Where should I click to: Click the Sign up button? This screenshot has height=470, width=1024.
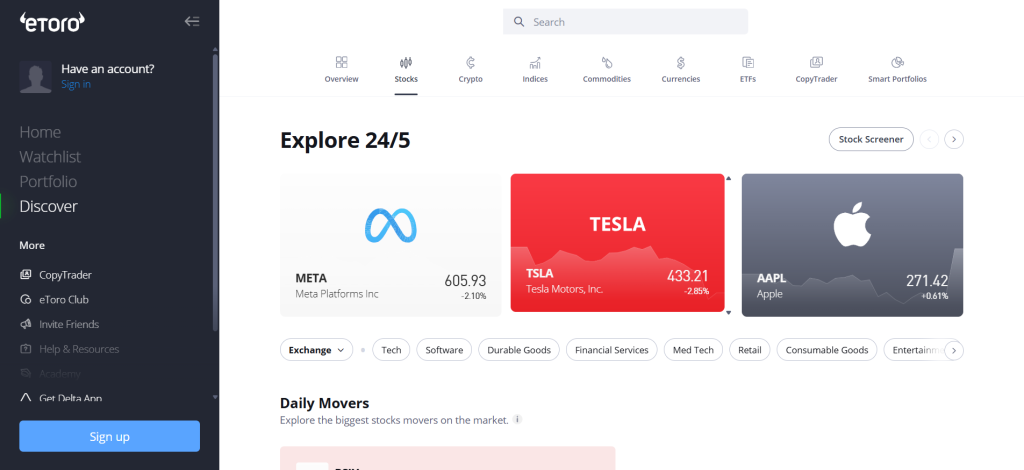(x=109, y=436)
